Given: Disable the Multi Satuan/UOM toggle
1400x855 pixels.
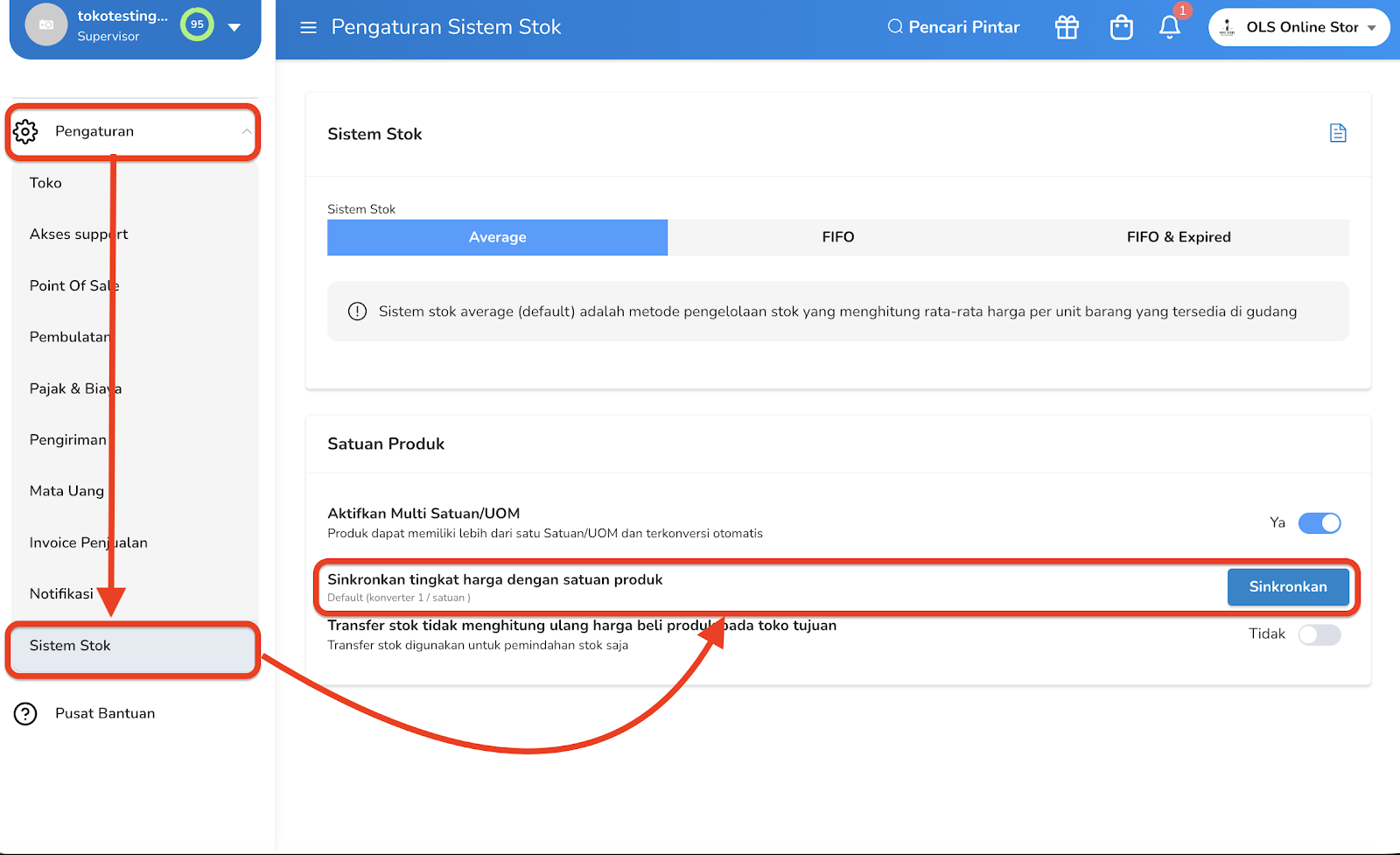Looking at the screenshot, I should pos(1319,523).
